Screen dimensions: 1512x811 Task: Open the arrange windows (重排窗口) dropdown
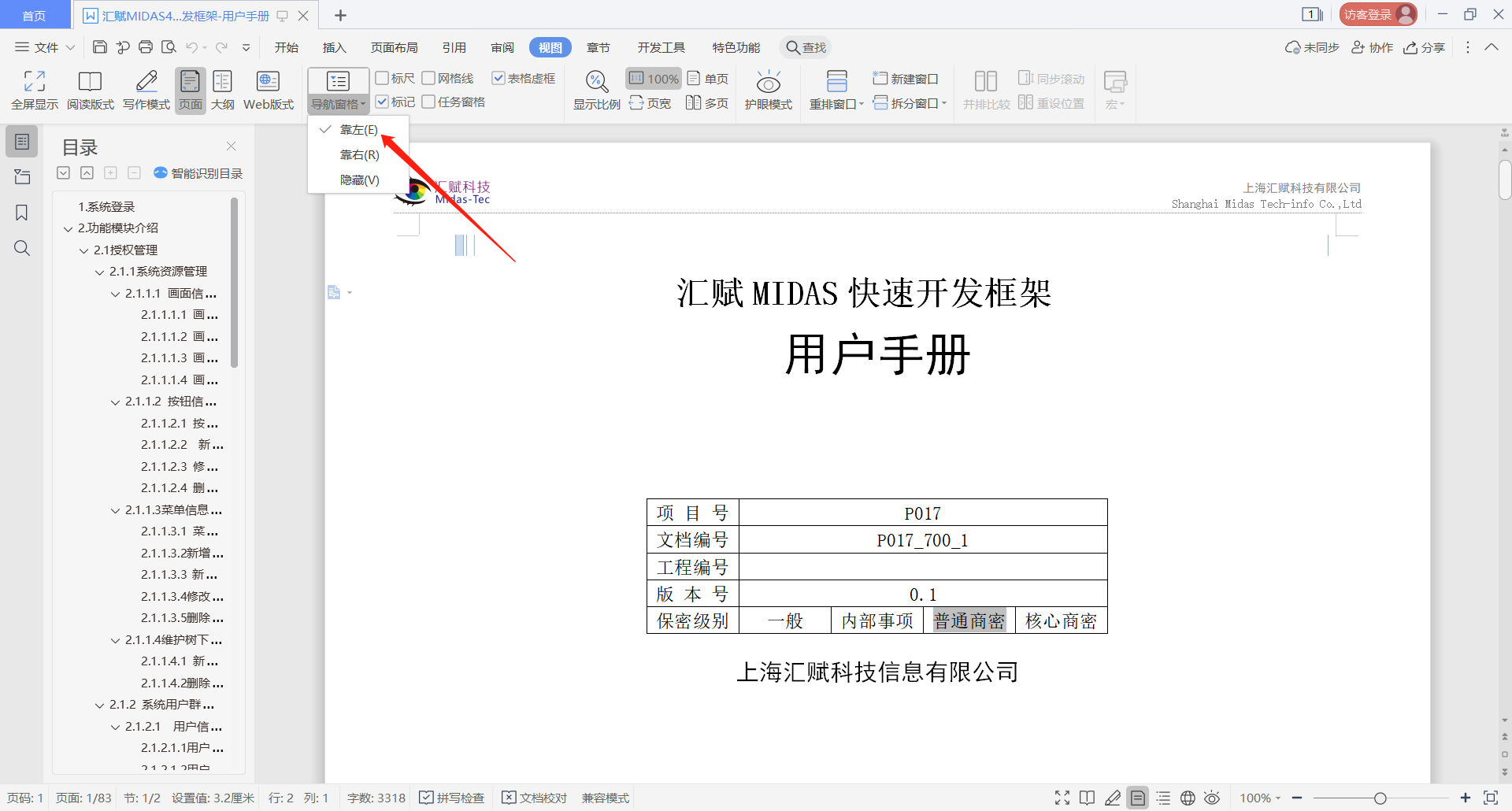836,104
